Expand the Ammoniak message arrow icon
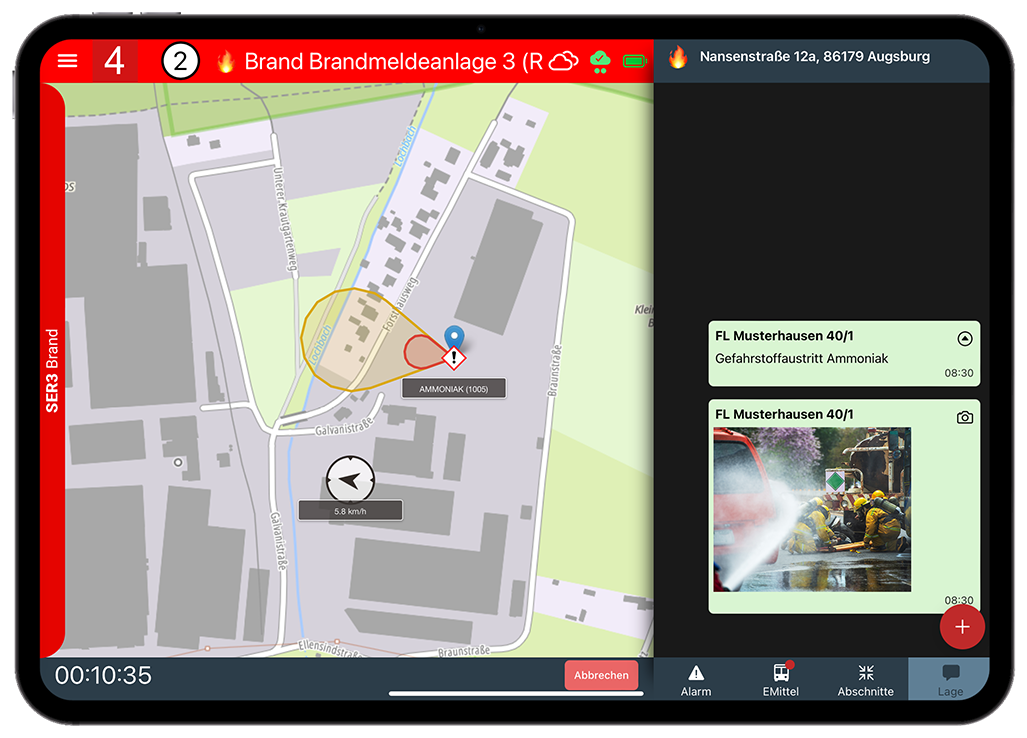 click(964, 339)
